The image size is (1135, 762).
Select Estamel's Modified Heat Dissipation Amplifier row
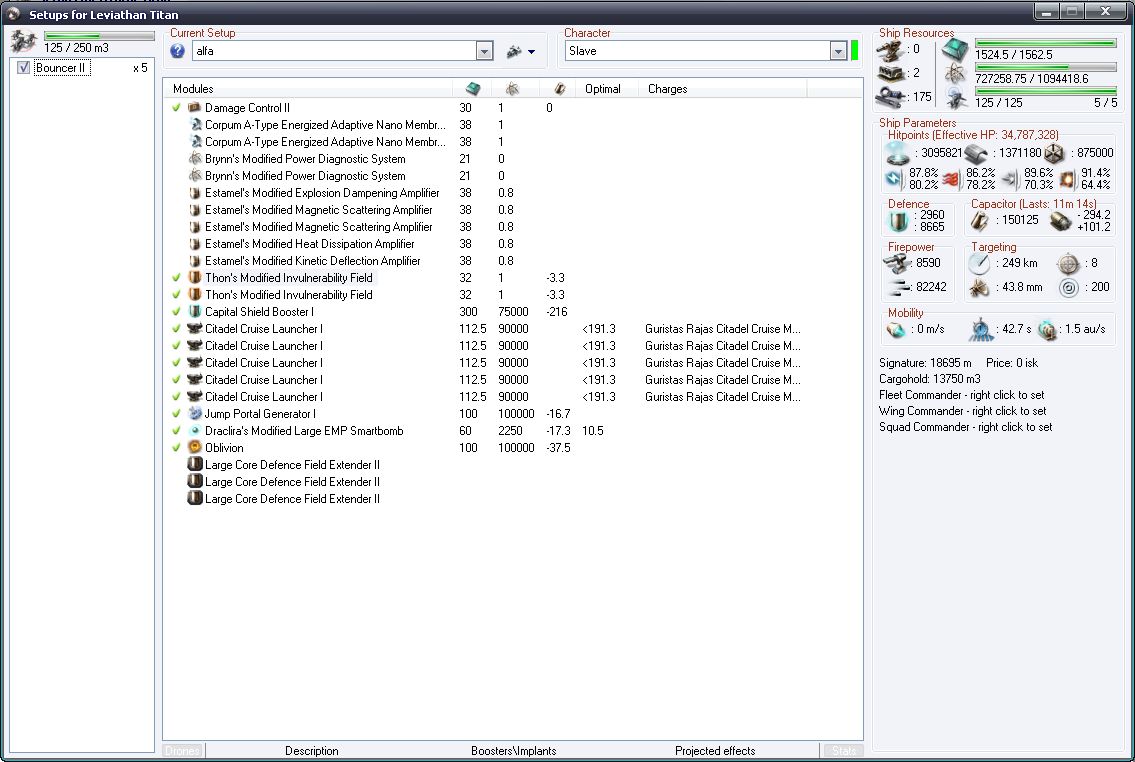pyautogui.click(x=309, y=244)
